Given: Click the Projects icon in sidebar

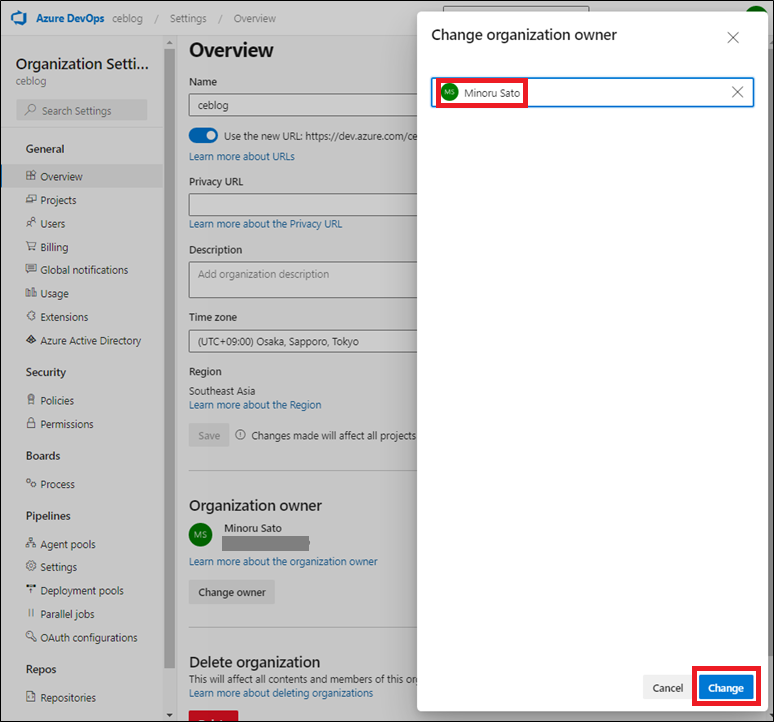Looking at the screenshot, I should pyautogui.click(x=31, y=199).
